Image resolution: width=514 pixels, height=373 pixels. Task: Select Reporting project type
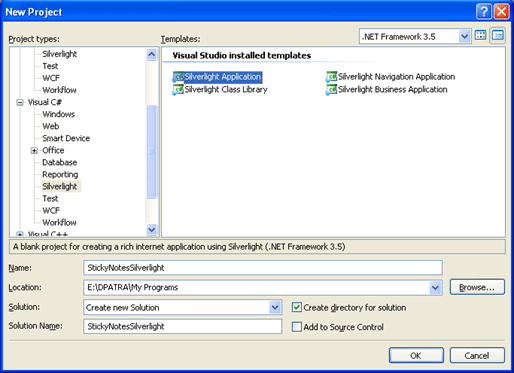(x=60, y=174)
